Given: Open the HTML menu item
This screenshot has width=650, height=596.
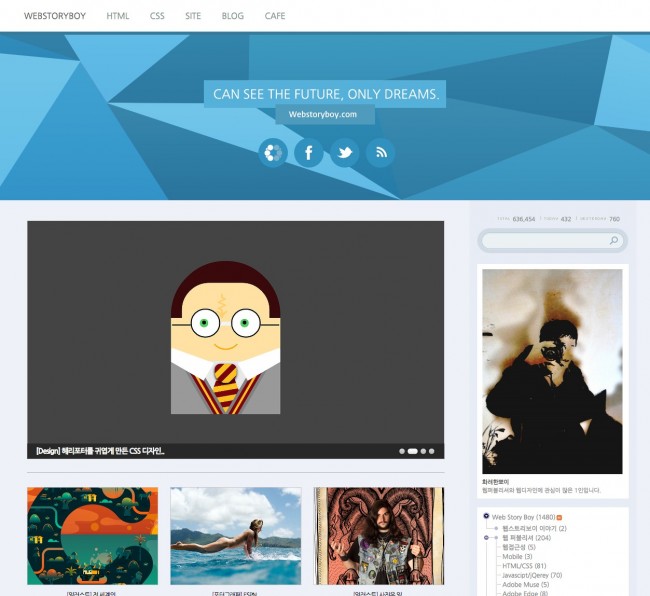Looking at the screenshot, I should [118, 16].
